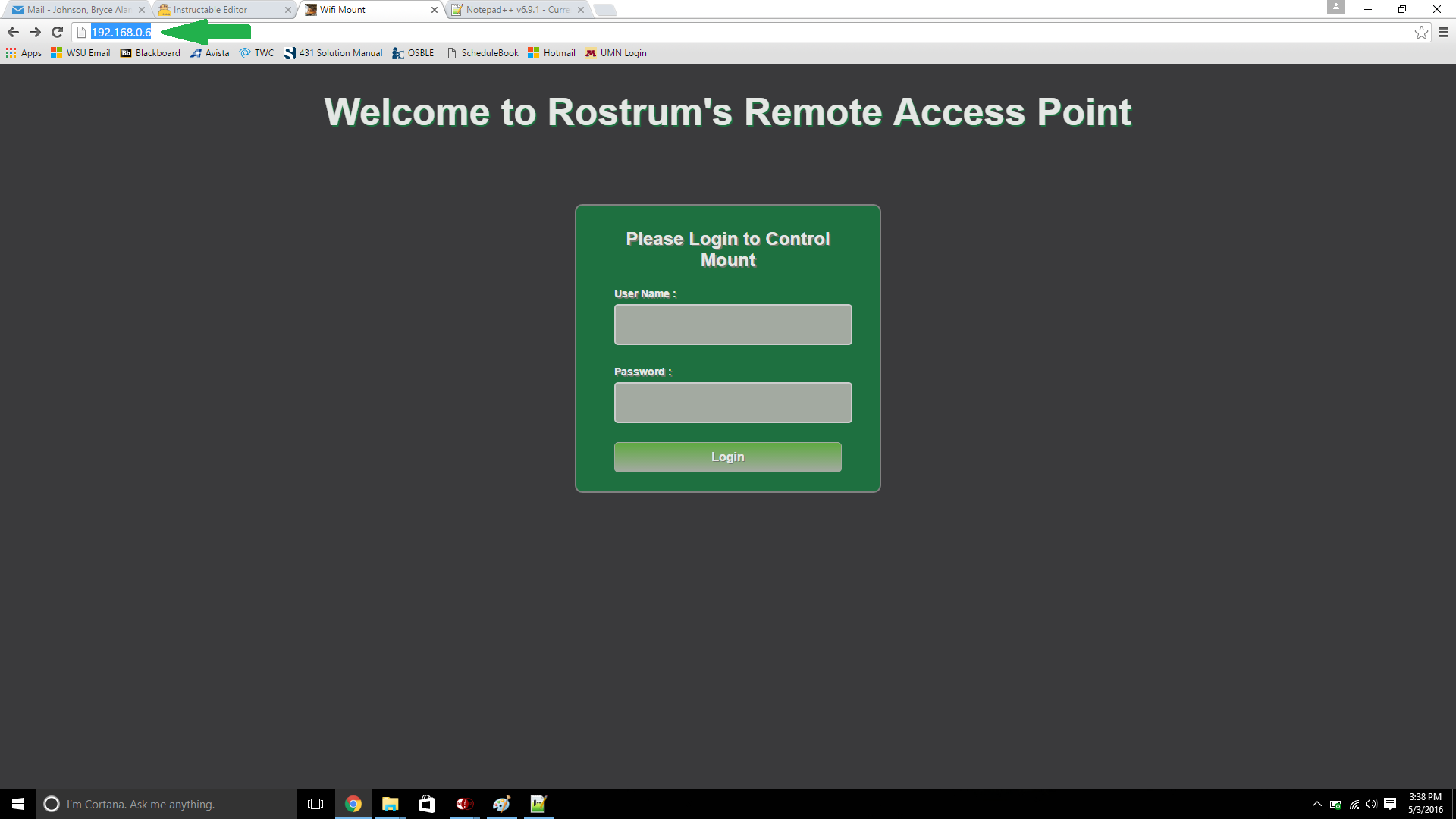Close the Instructable Editor tab
Screen dimensions: 1456x819
[x=288, y=10]
